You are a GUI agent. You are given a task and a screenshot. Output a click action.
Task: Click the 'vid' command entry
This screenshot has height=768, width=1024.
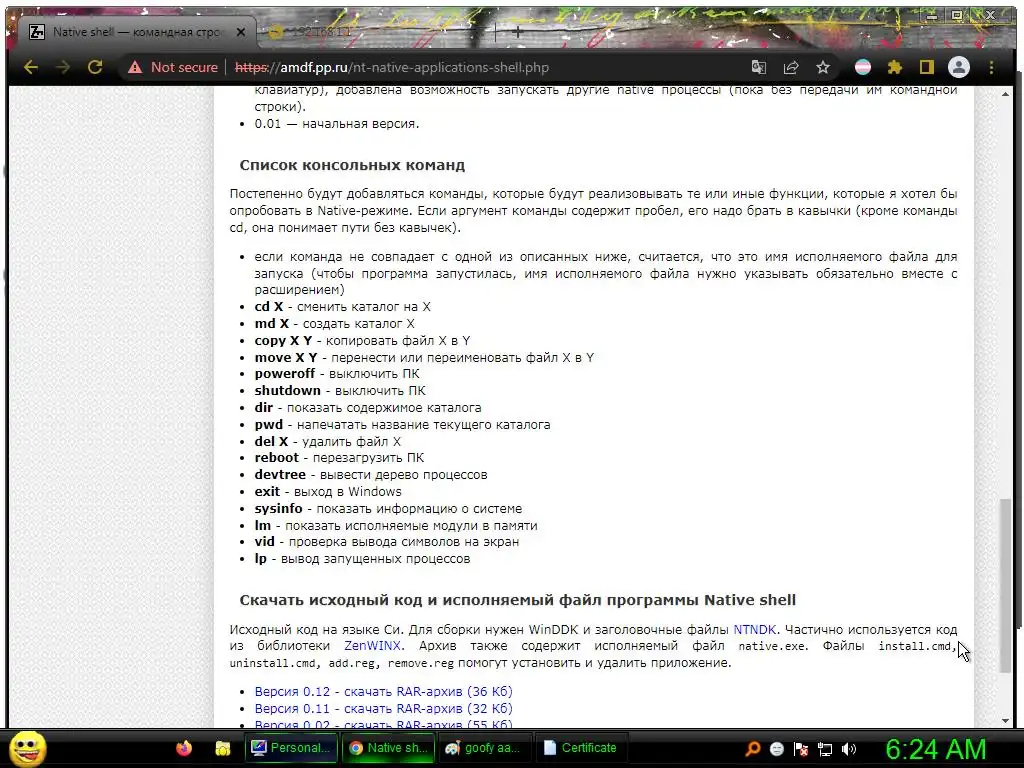point(387,542)
